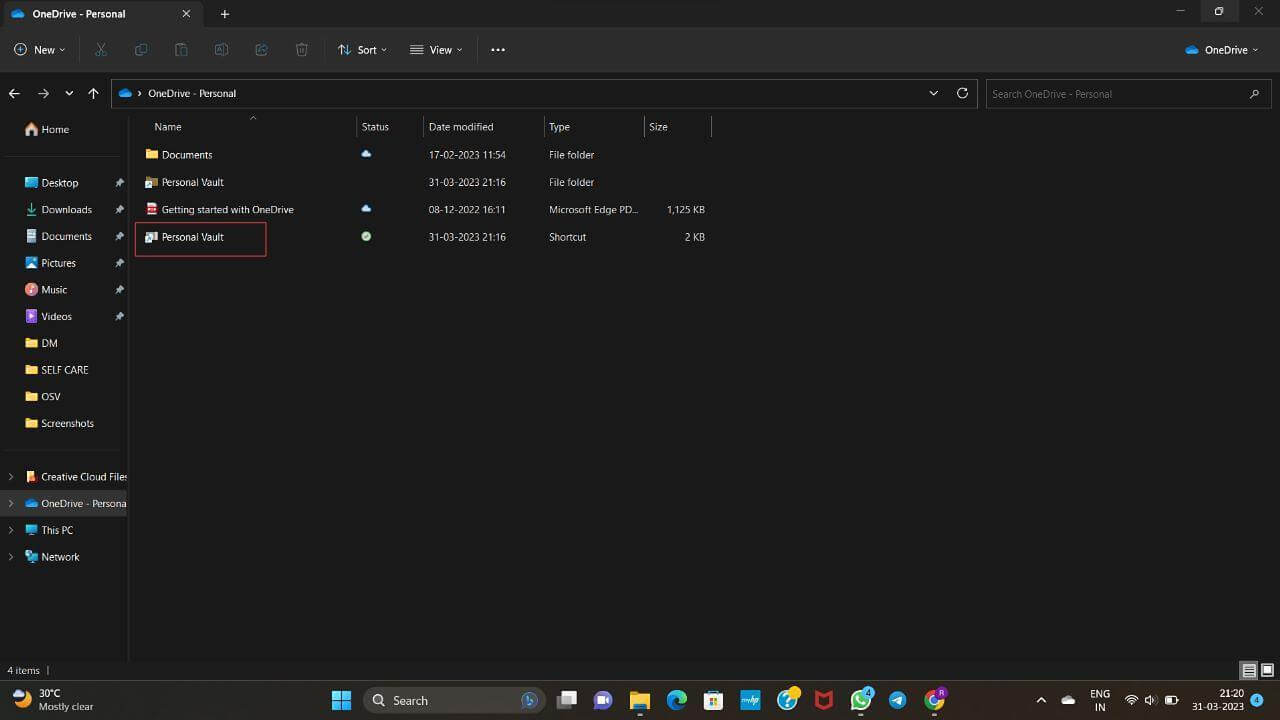Go back with the Back arrow

click(14, 93)
